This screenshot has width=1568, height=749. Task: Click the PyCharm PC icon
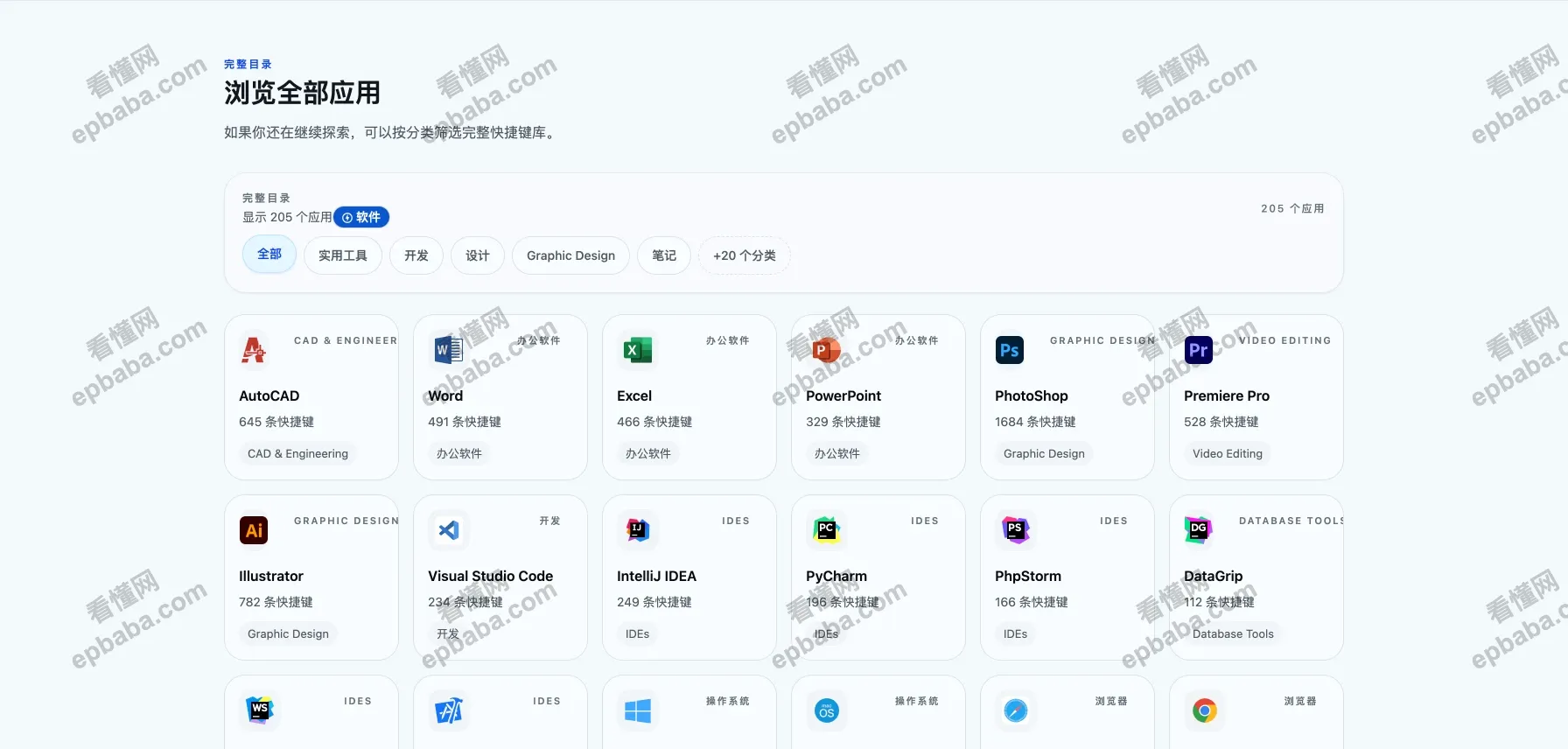coord(827,530)
